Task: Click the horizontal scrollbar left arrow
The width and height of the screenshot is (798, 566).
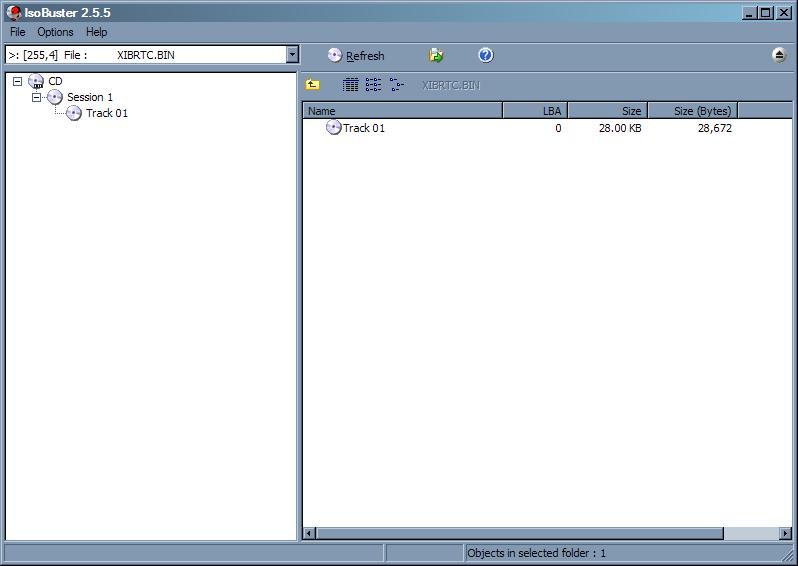Action: 309,533
